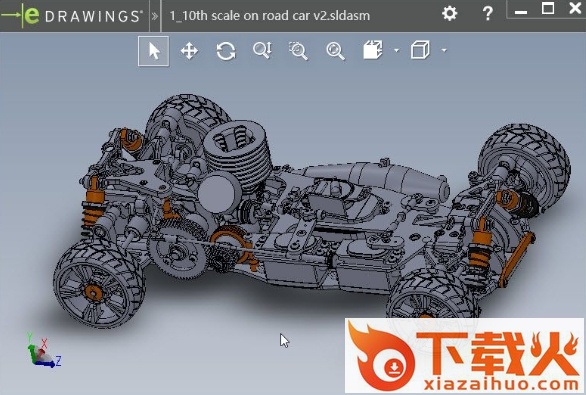The height and width of the screenshot is (395, 586).
Task: Click the file name 1_10th scale on road car v2.sldasm
Action: [270, 16]
